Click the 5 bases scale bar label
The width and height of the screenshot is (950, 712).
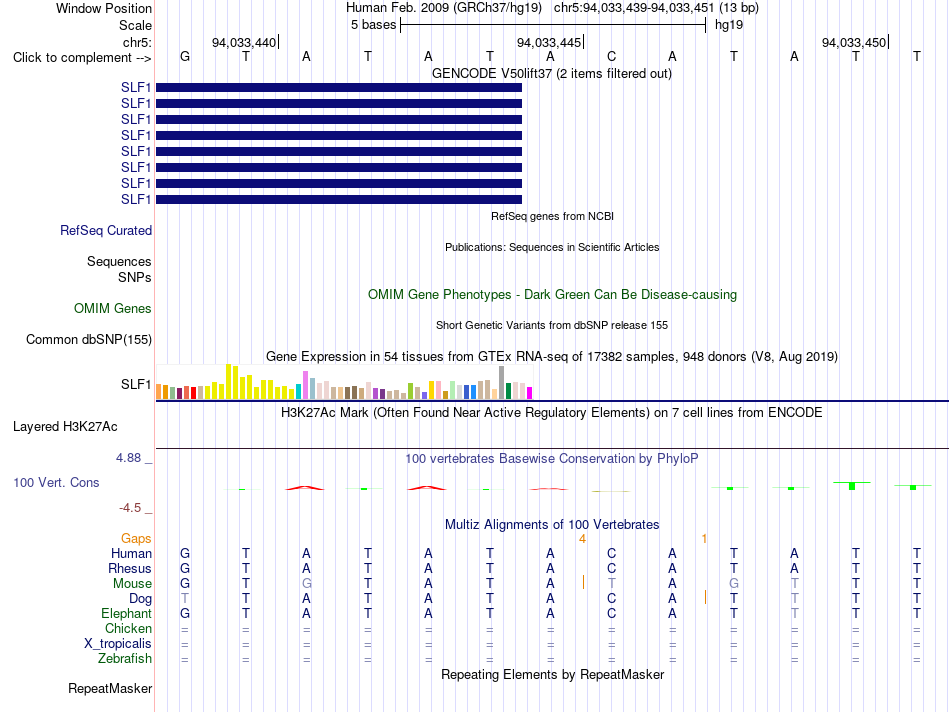[x=373, y=25]
